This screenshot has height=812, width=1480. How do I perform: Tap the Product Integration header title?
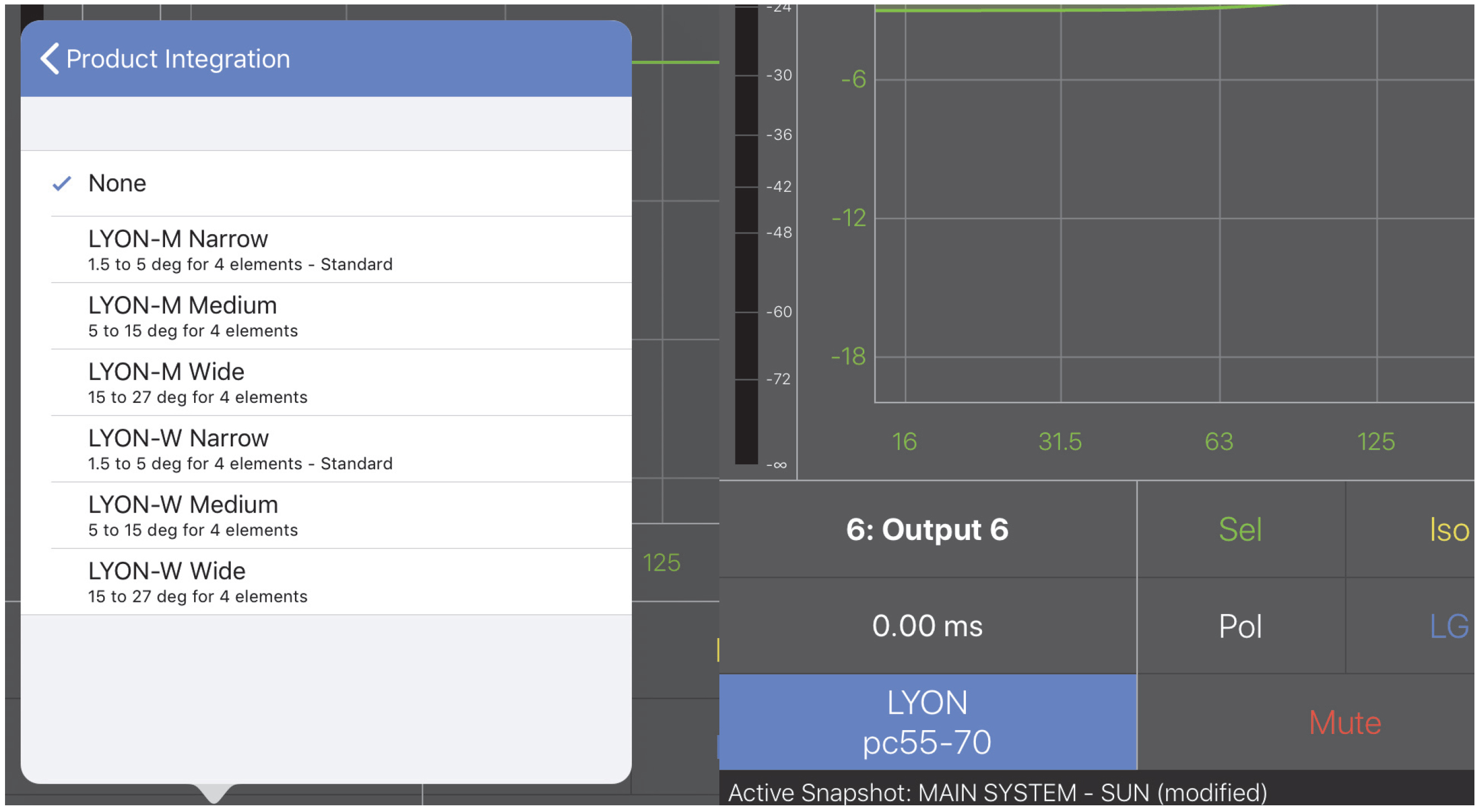(178, 59)
